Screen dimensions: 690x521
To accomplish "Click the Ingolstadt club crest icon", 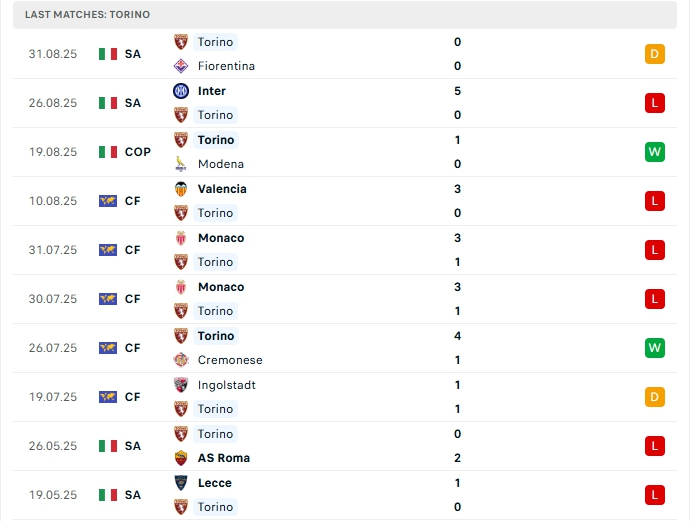I will (181, 385).
